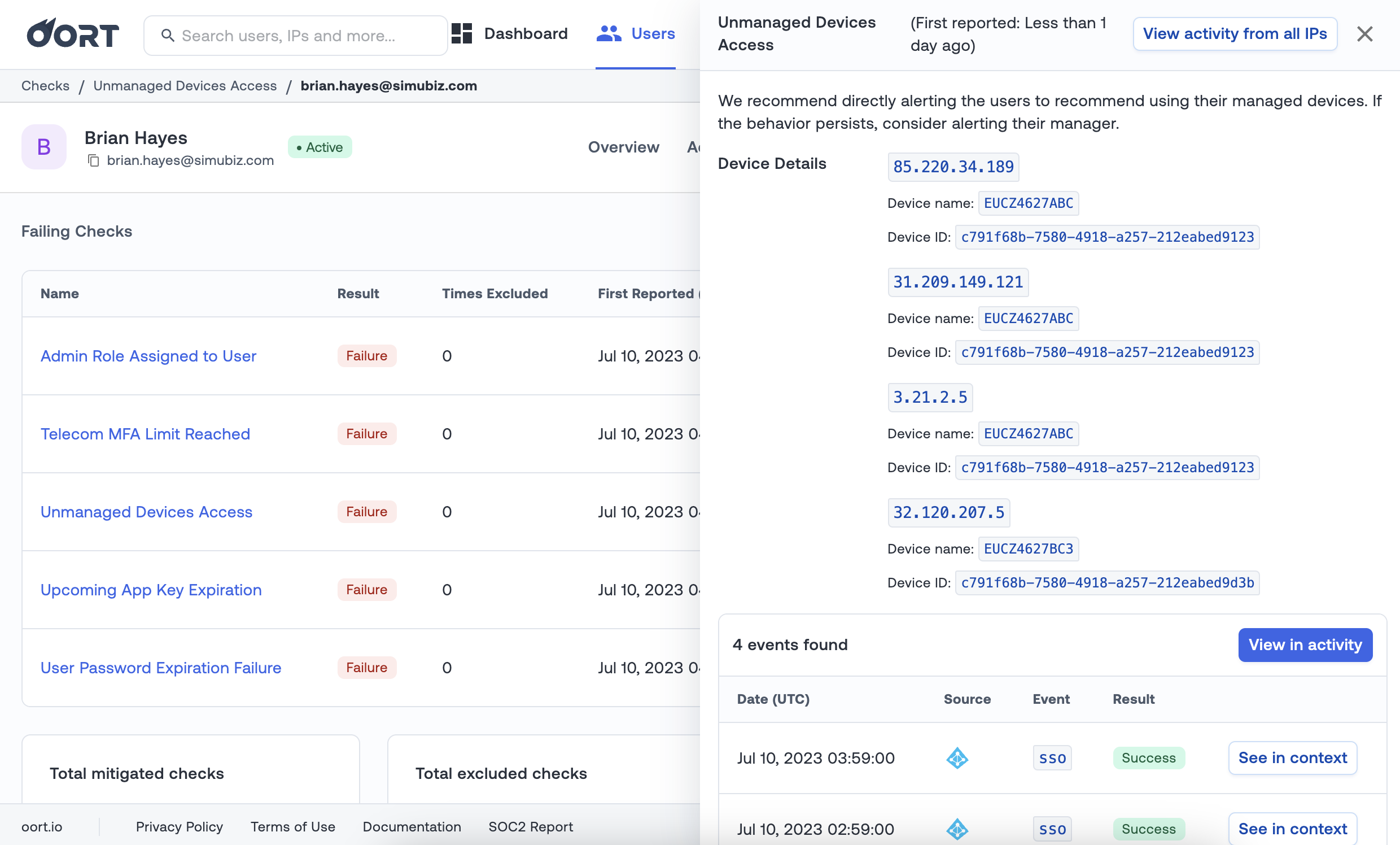Click source icon for 03:59:00 event
The height and width of the screenshot is (845, 1400).
957,758
